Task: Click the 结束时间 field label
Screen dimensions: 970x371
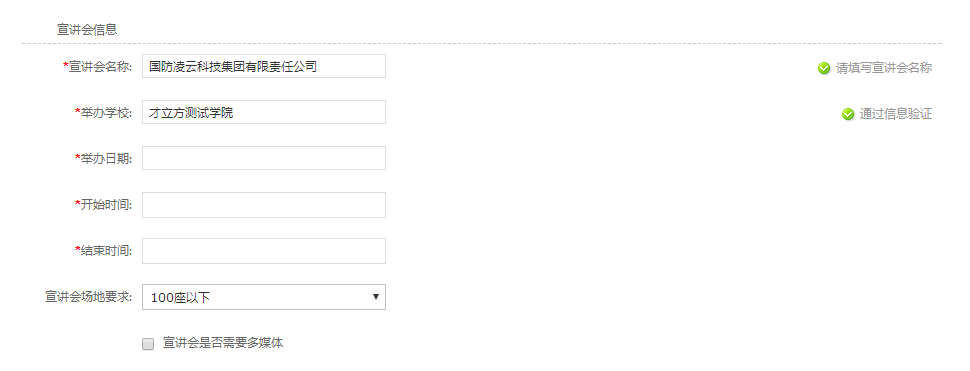Action: [104, 250]
